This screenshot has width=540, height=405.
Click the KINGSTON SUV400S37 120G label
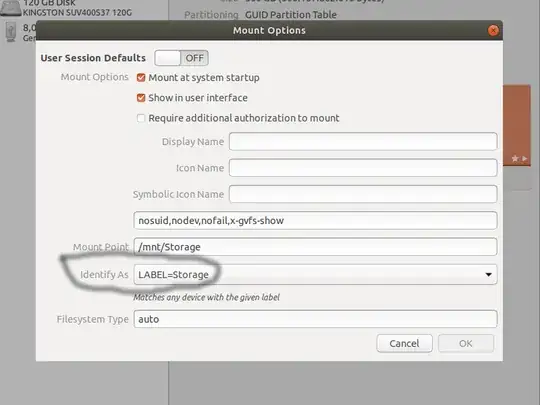[77, 13]
